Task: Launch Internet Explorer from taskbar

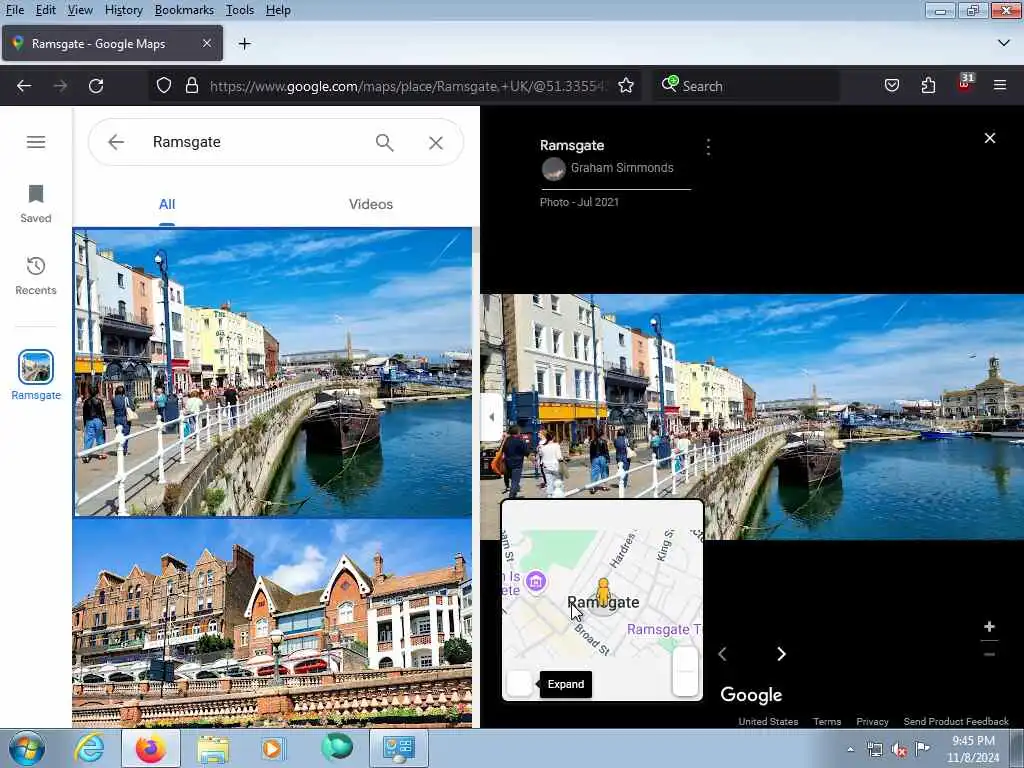Action: tap(89, 748)
